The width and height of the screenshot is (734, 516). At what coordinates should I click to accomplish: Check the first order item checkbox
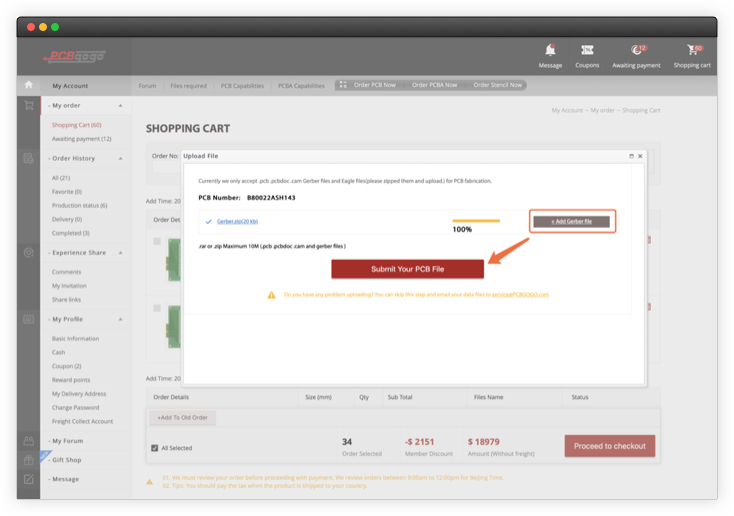click(x=157, y=241)
